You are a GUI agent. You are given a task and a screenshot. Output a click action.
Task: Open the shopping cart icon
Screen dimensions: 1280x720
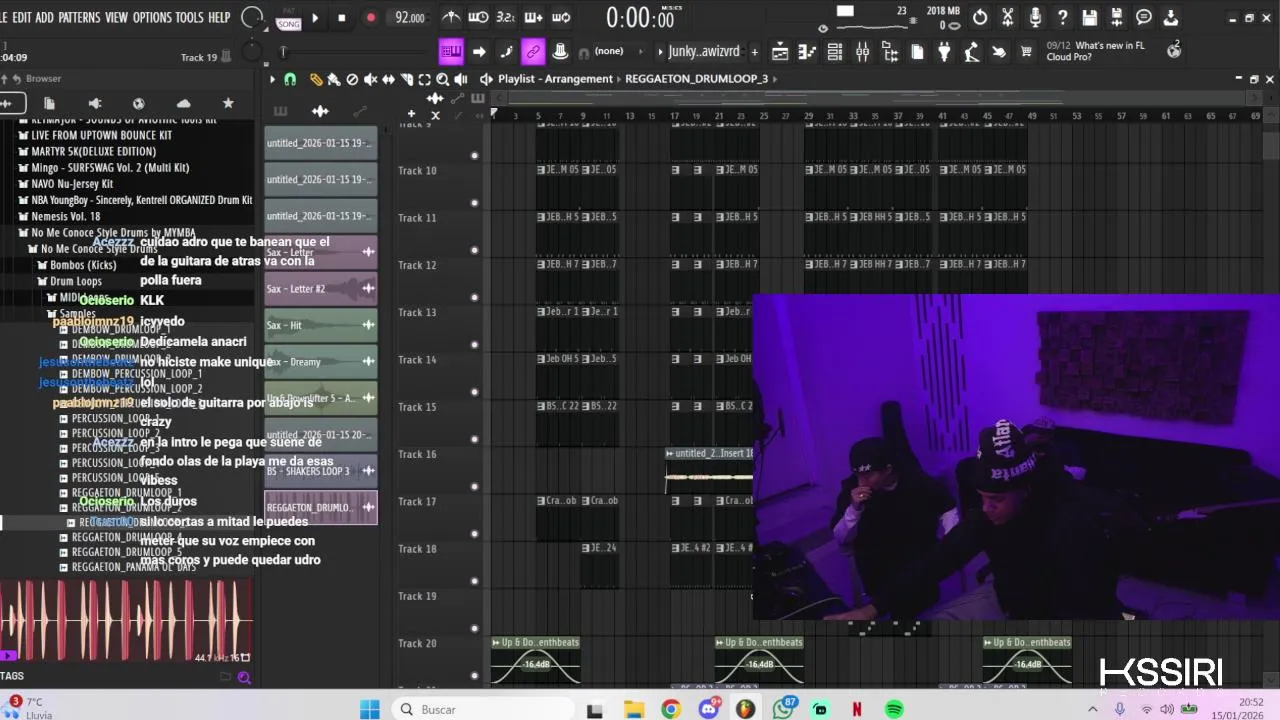click(1026, 52)
